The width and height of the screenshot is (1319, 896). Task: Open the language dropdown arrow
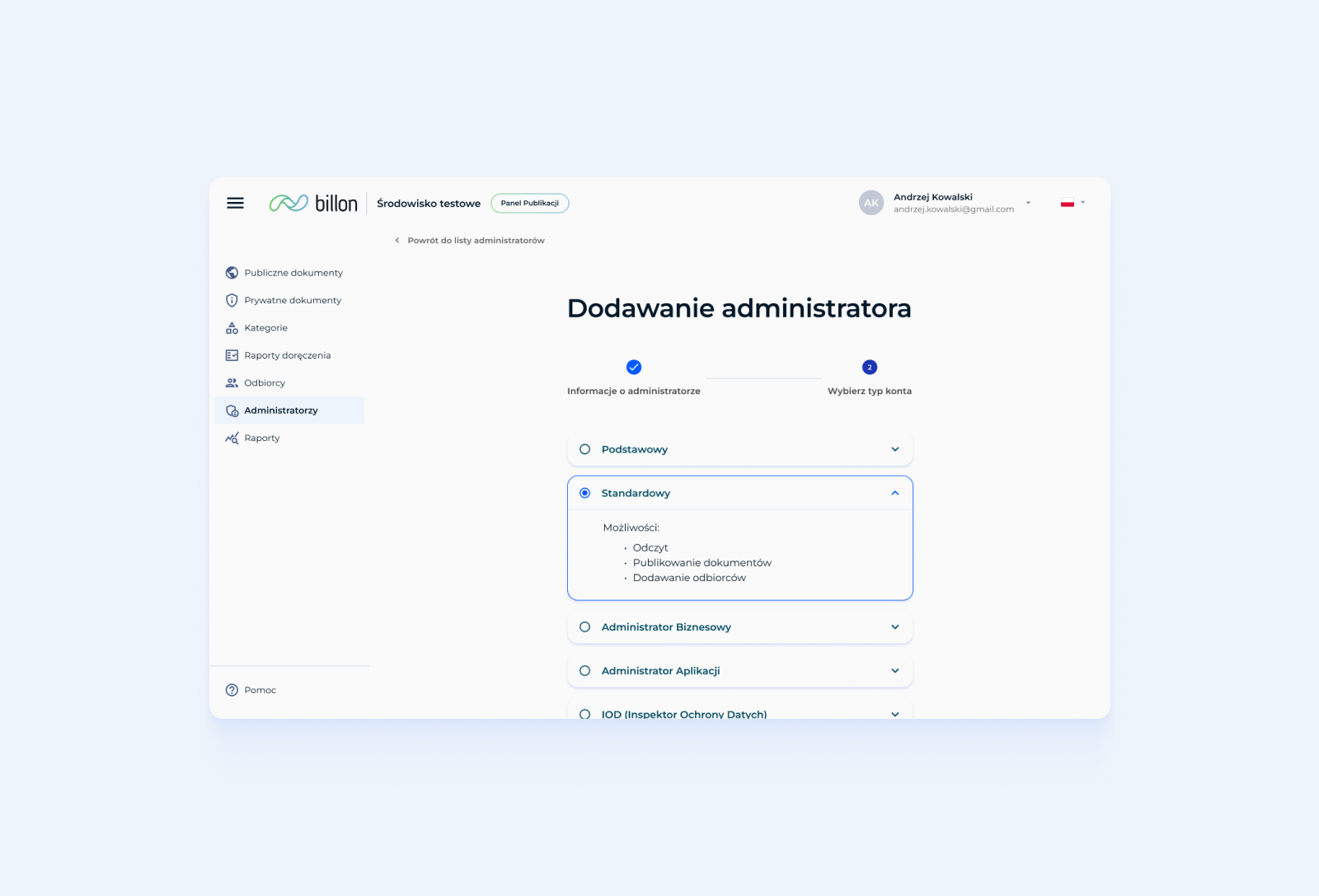1083,203
